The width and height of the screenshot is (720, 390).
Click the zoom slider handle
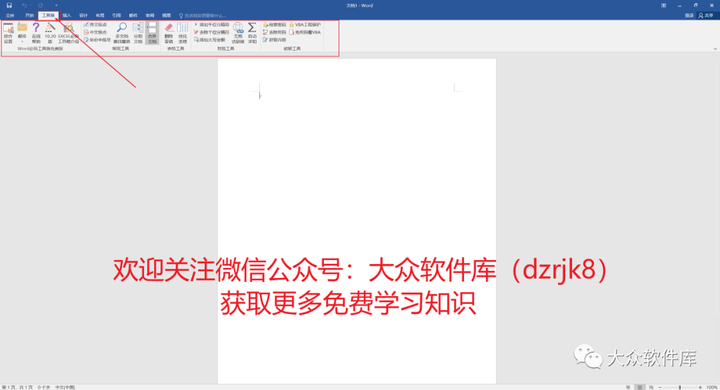pyautogui.click(x=680, y=387)
